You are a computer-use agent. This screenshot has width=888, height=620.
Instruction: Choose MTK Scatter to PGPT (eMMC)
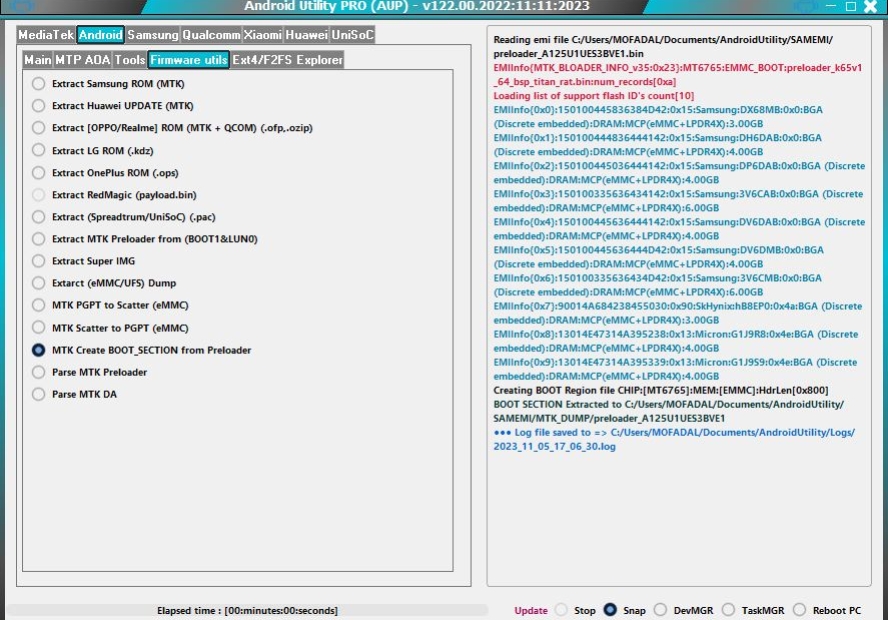[x=110, y=328]
